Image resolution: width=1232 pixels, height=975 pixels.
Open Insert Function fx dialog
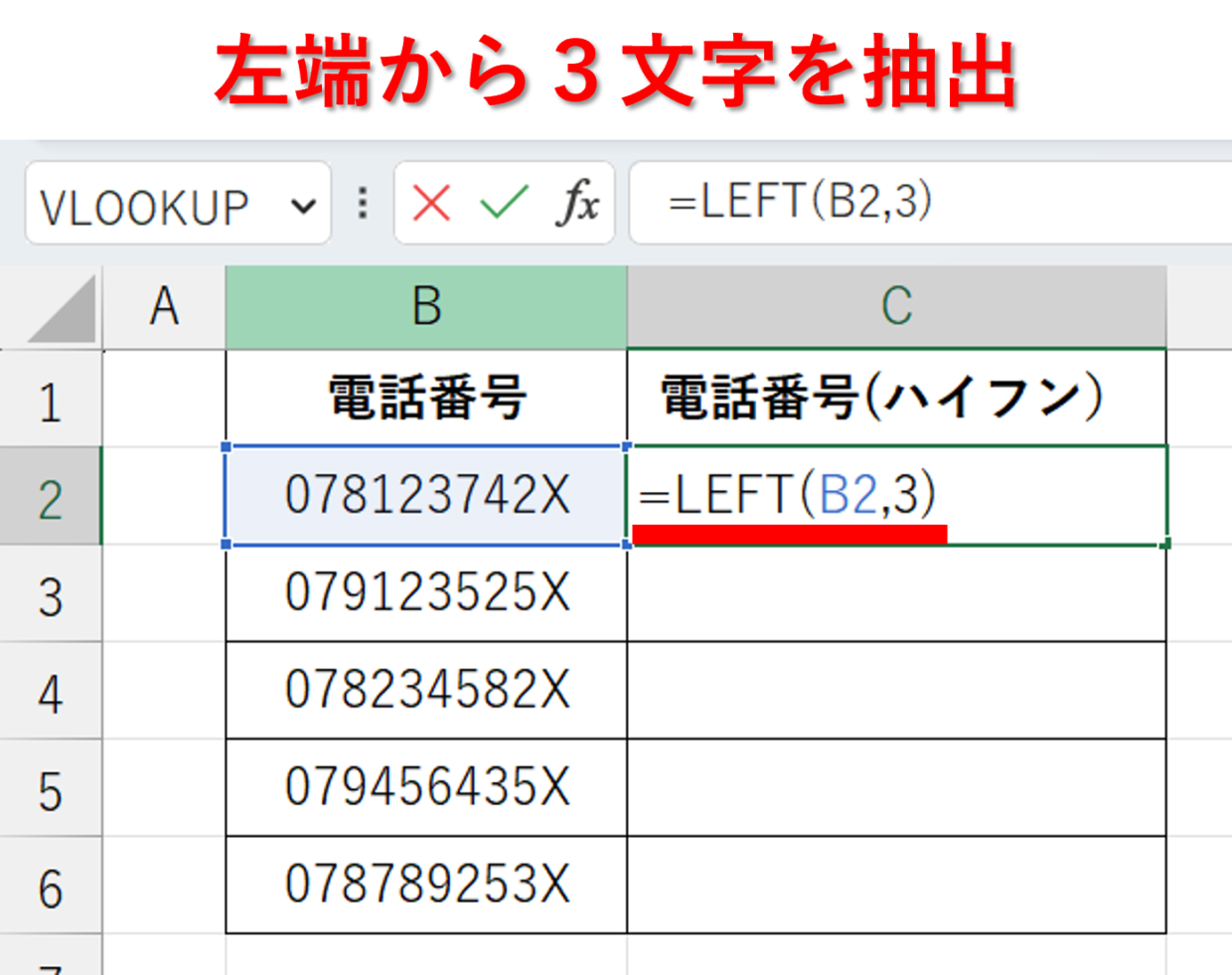tap(578, 204)
